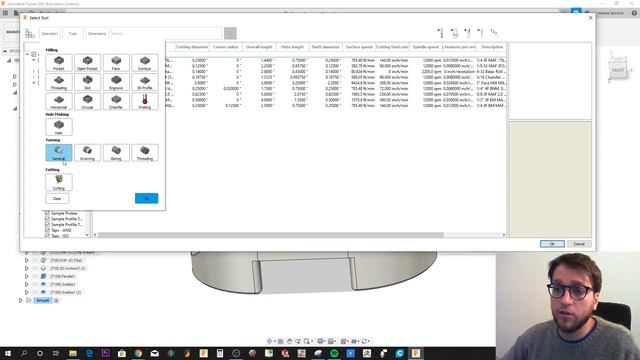Choose the Face milling operation
This screenshot has width=640, height=360.
116,62
